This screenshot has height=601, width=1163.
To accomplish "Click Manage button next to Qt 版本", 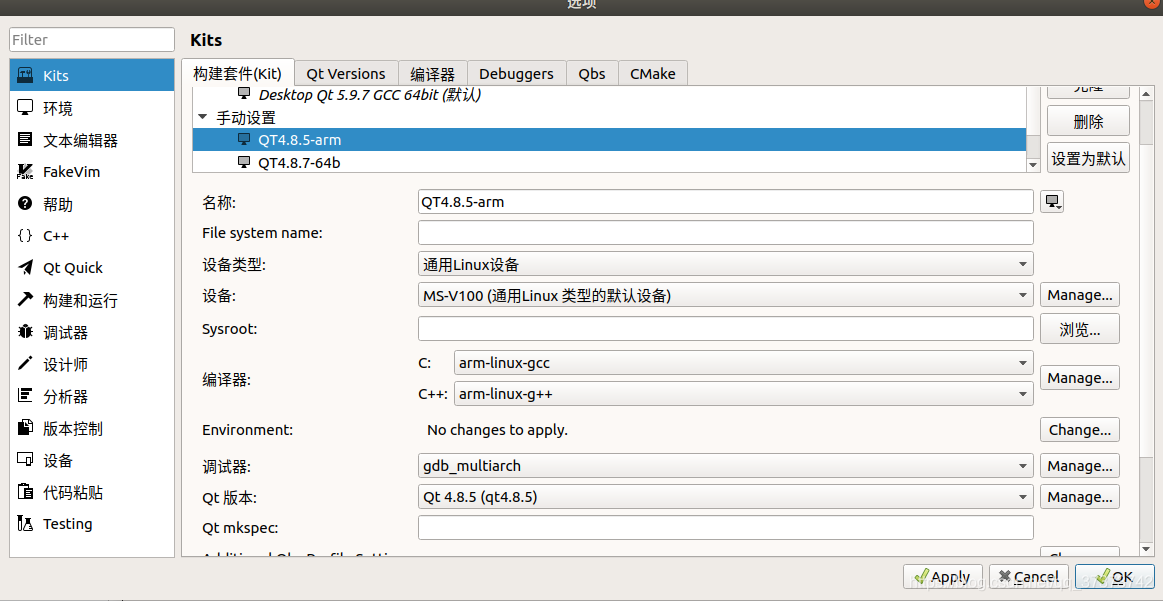I will (1079, 497).
